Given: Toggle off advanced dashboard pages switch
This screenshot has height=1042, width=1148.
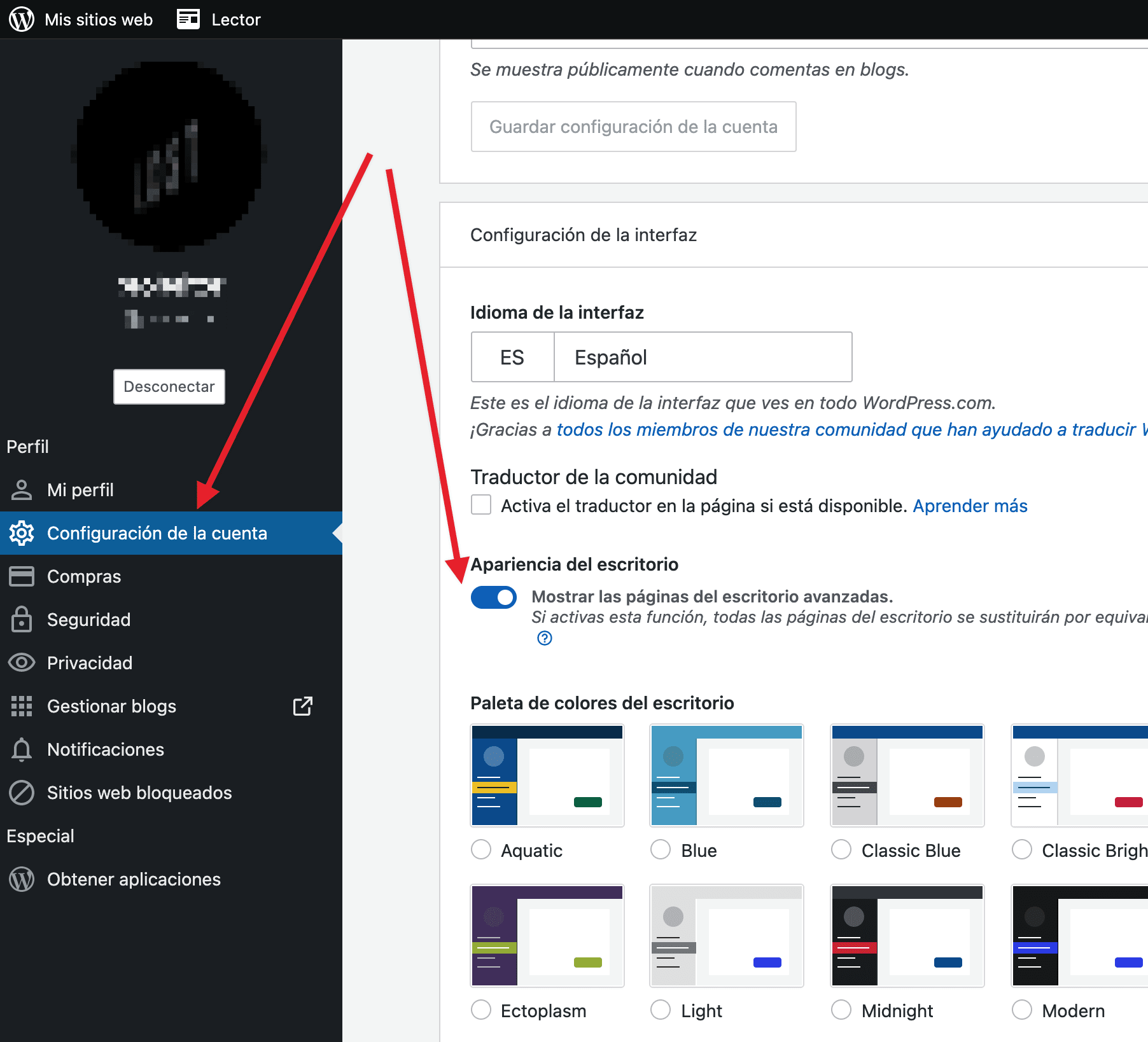Looking at the screenshot, I should [494, 597].
